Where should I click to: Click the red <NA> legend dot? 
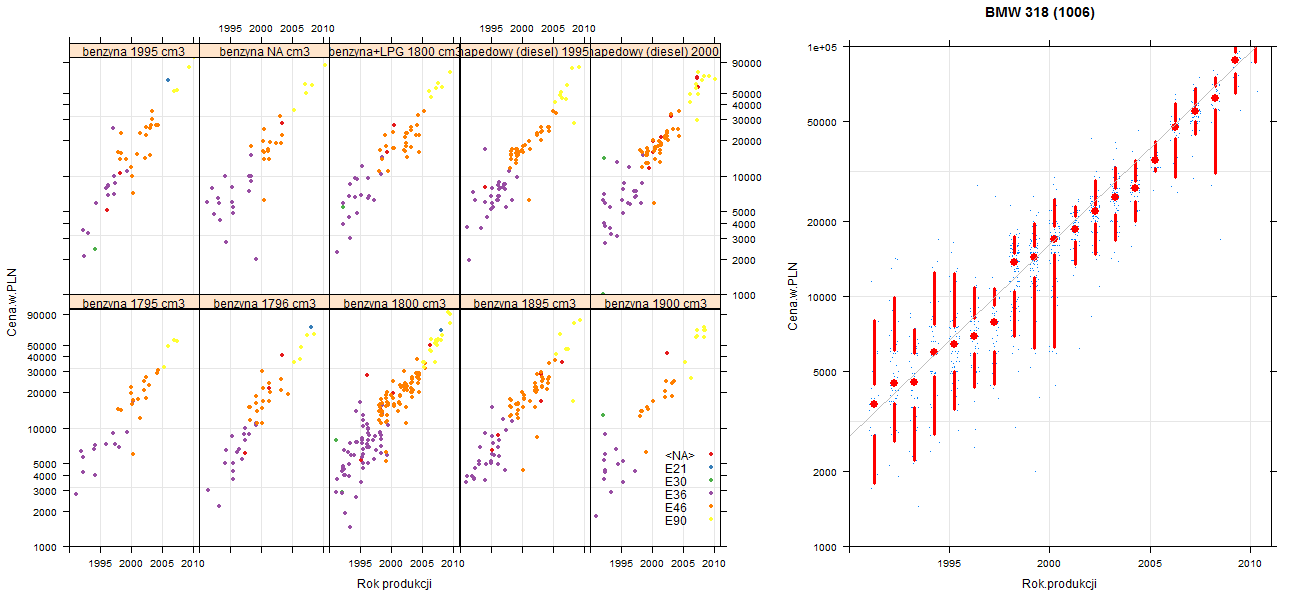click(x=709, y=455)
